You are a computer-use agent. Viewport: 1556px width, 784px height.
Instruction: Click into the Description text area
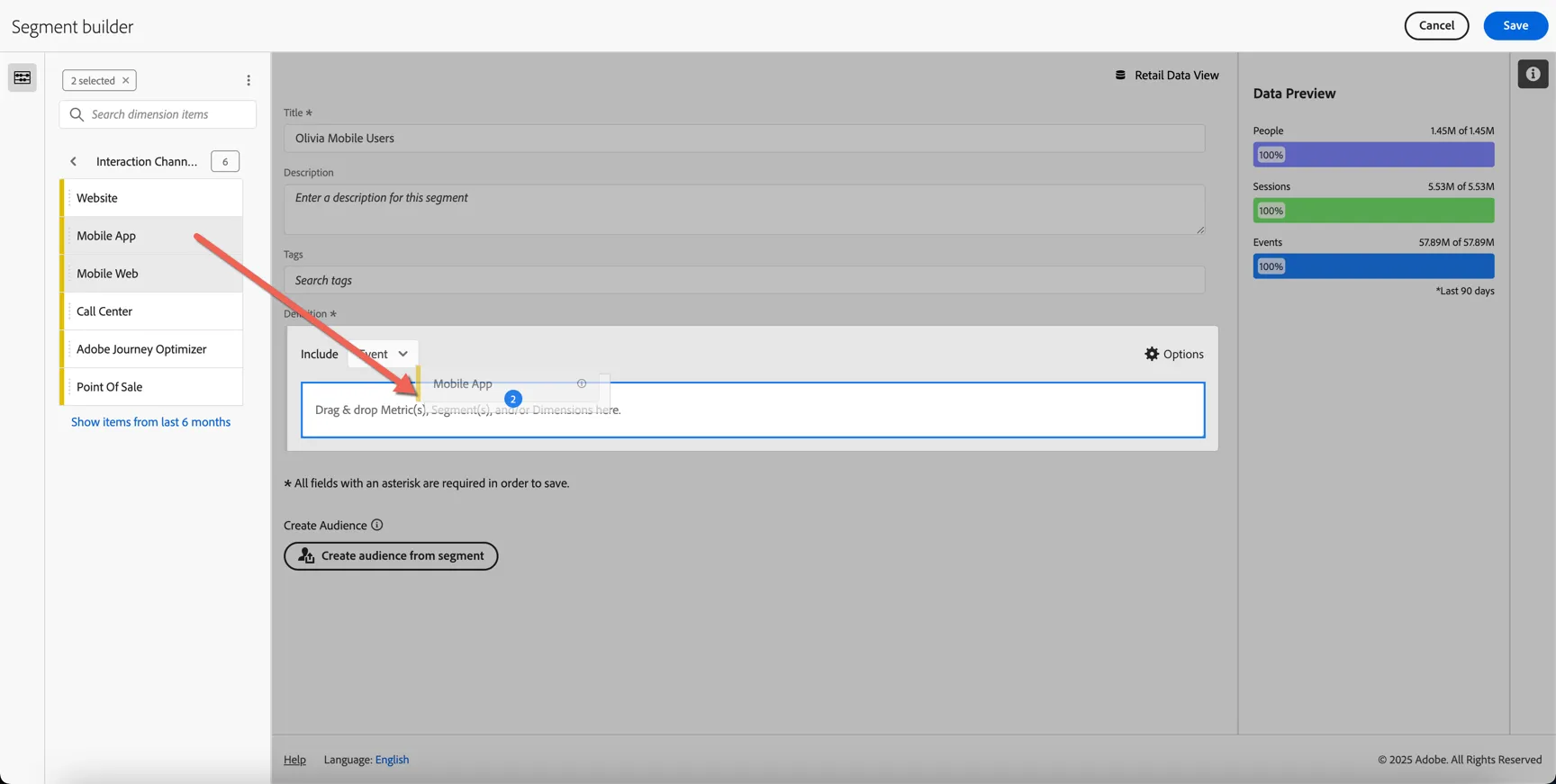point(744,210)
